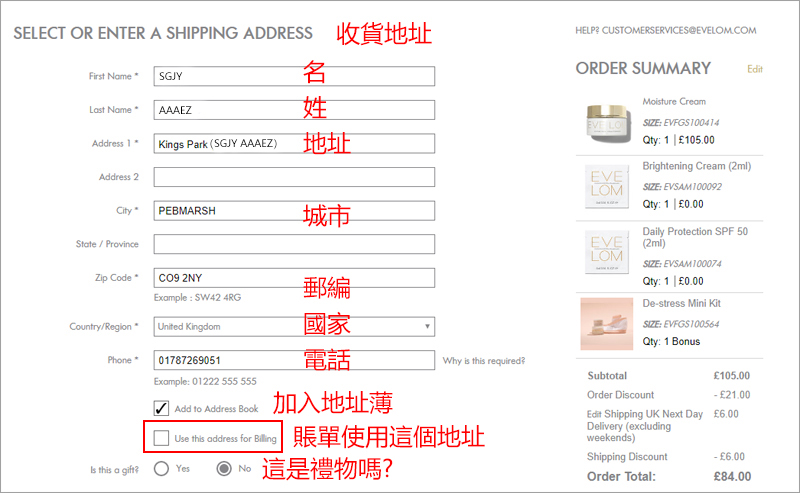Click the Moisture Cream product thumbnail
This screenshot has height=493, width=800.
click(607, 123)
